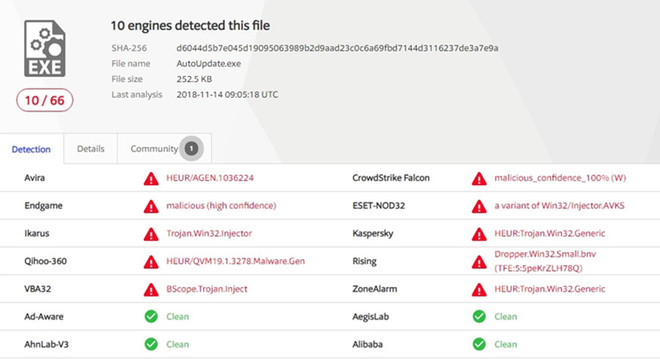Image resolution: width=660 pixels, height=362 pixels.
Task: Click the file size 252.5 KB
Action: 194,79
